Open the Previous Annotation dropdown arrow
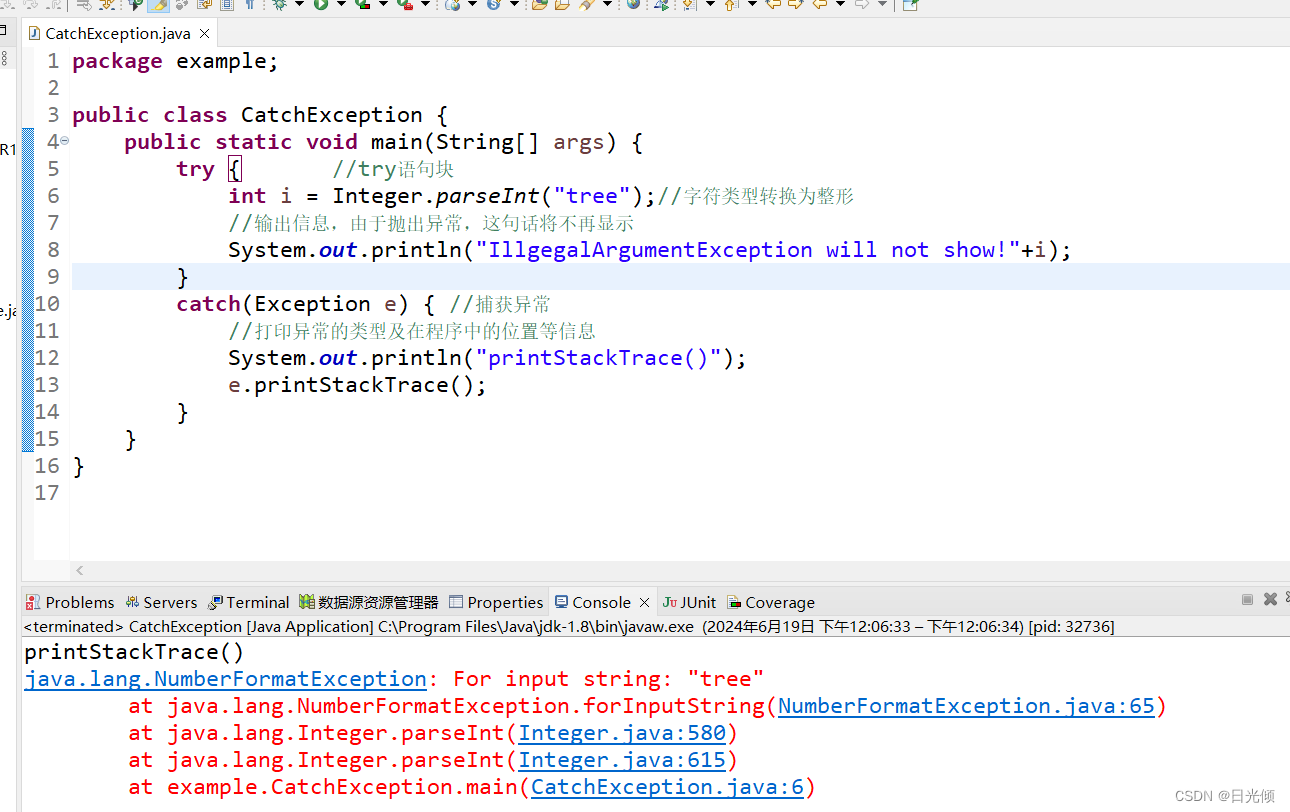Screen dimensions: 1290x812 tap(751, 5)
